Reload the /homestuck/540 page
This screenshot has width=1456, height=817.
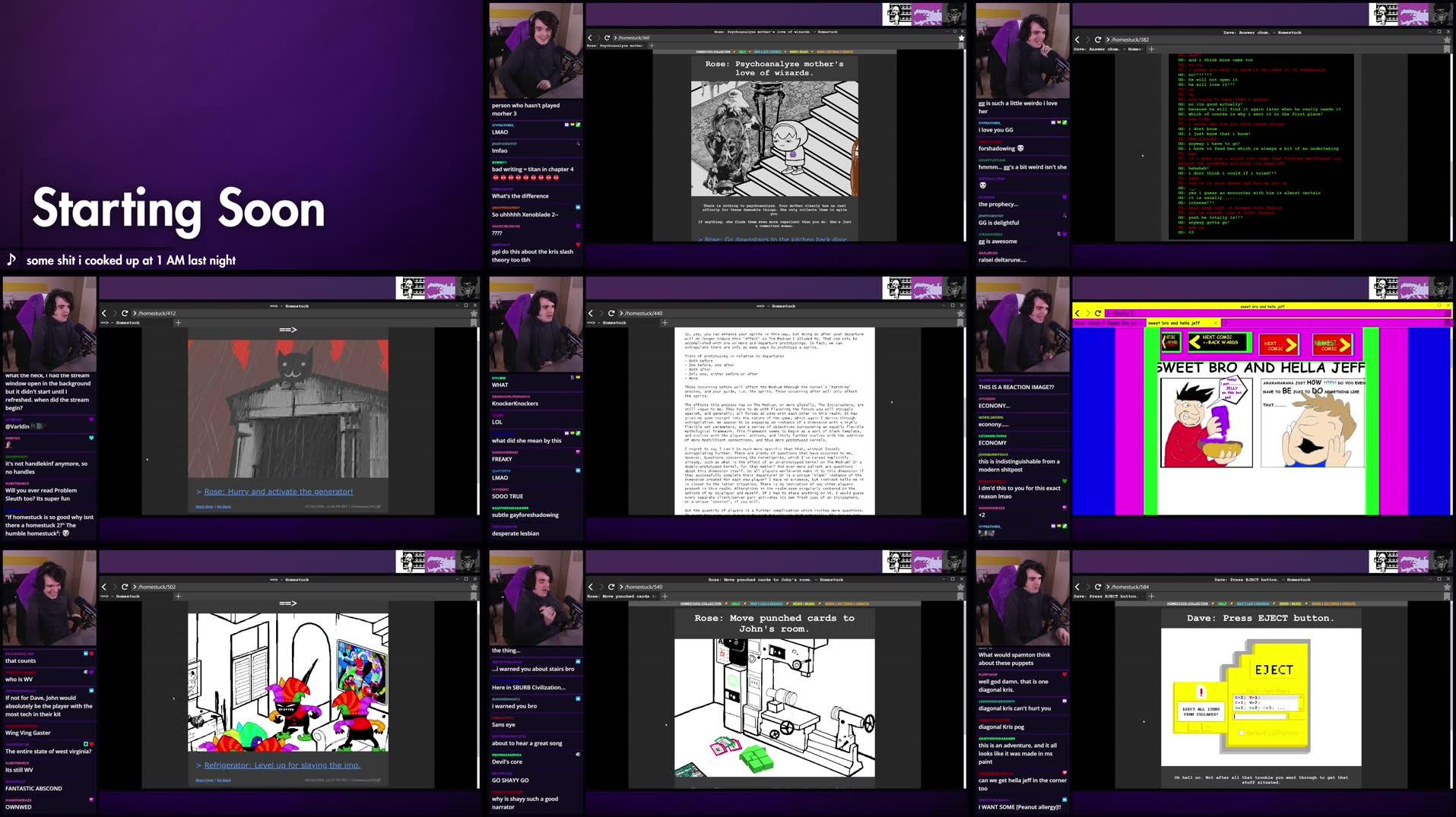[611, 587]
